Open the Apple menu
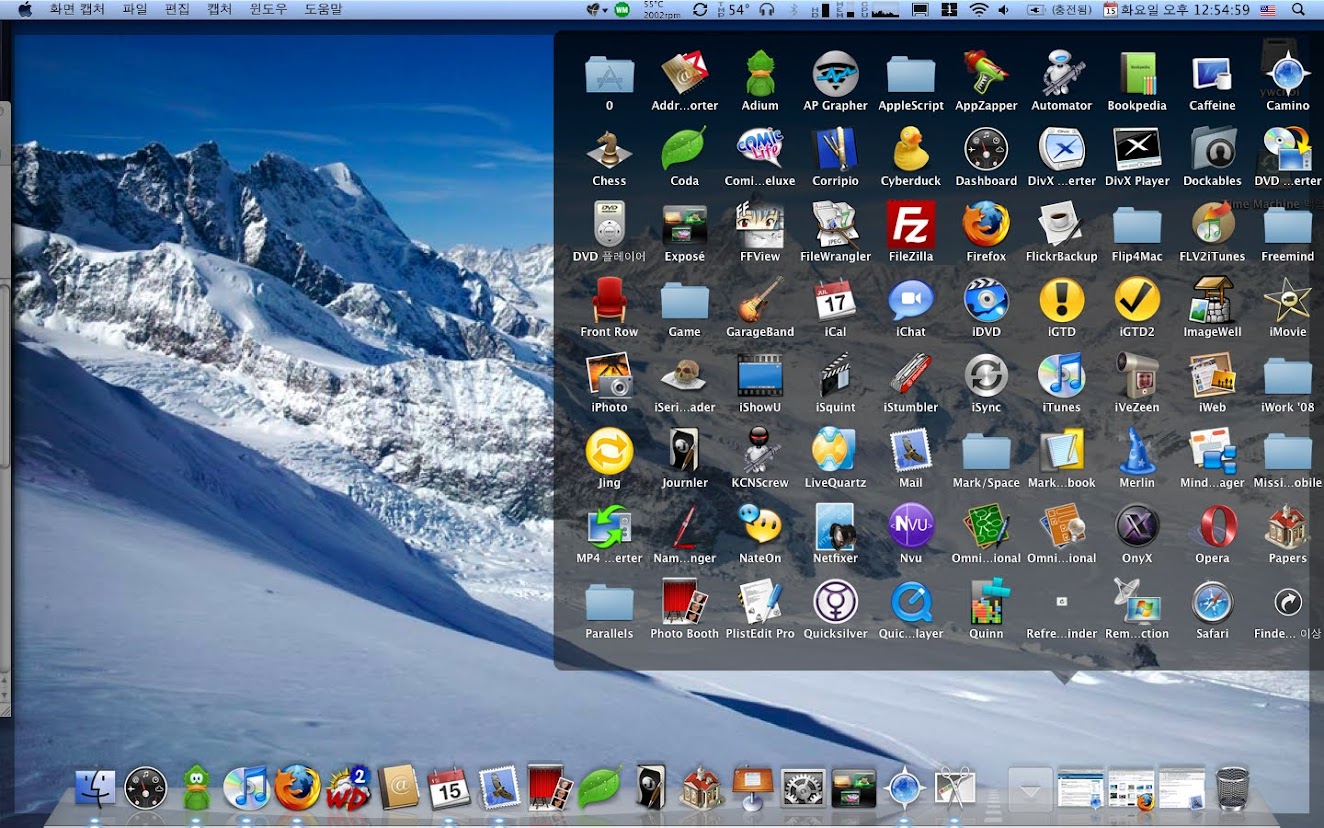Image resolution: width=1324 pixels, height=828 pixels. click(25, 9)
